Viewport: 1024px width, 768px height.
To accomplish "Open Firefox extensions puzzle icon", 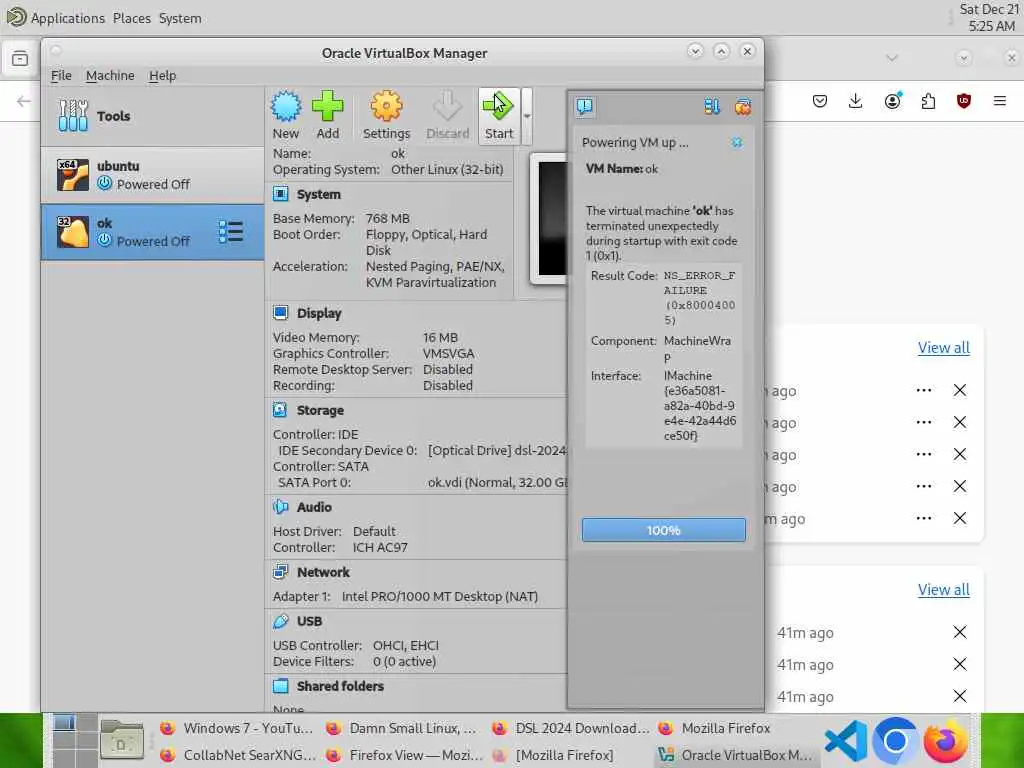I will 928,101.
